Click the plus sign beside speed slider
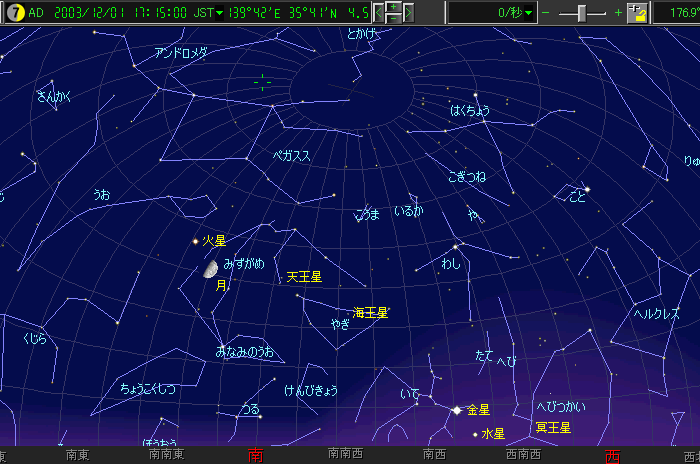 pyautogui.click(x=618, y=13)
